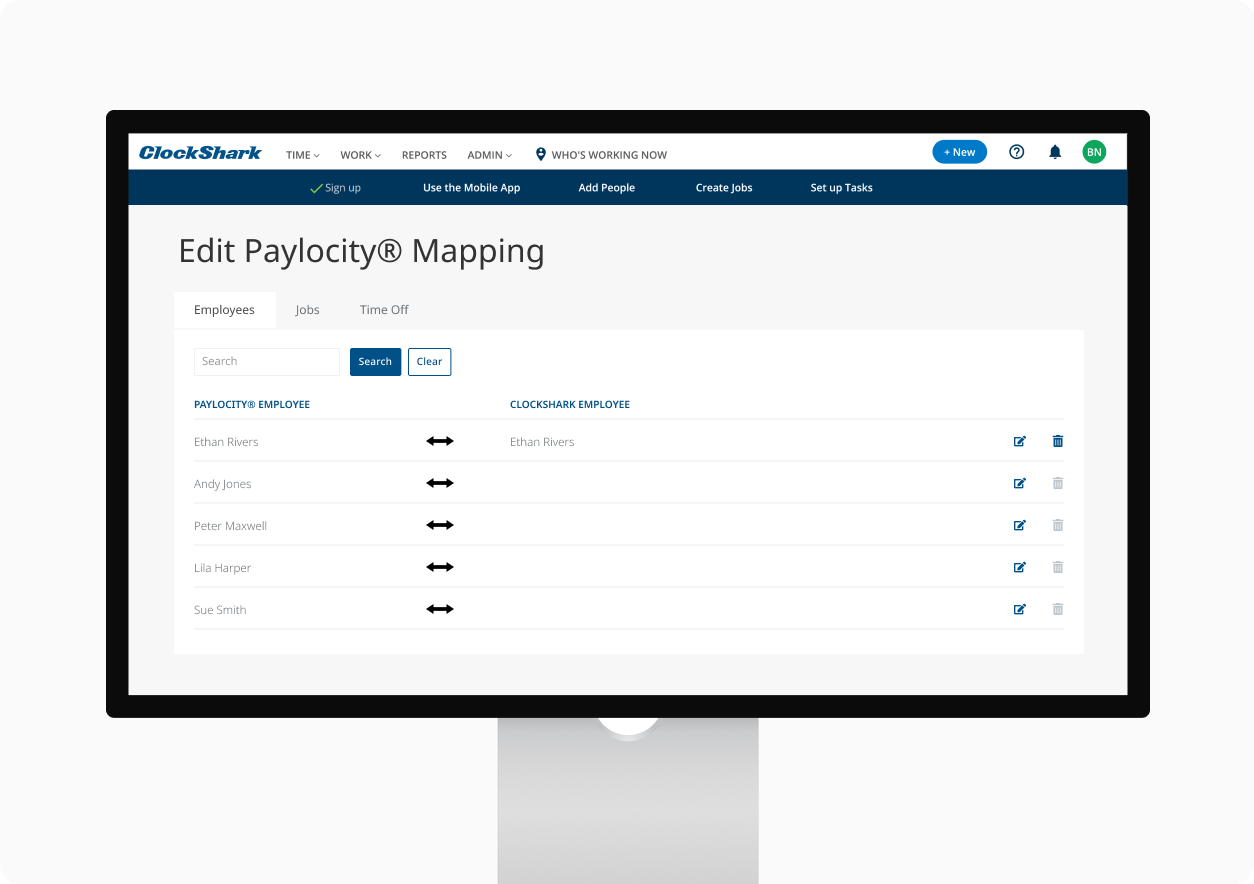Select the Peter Maxwell name
The width and height of the screenshot is (1254, 884).
tap(230, 526)
